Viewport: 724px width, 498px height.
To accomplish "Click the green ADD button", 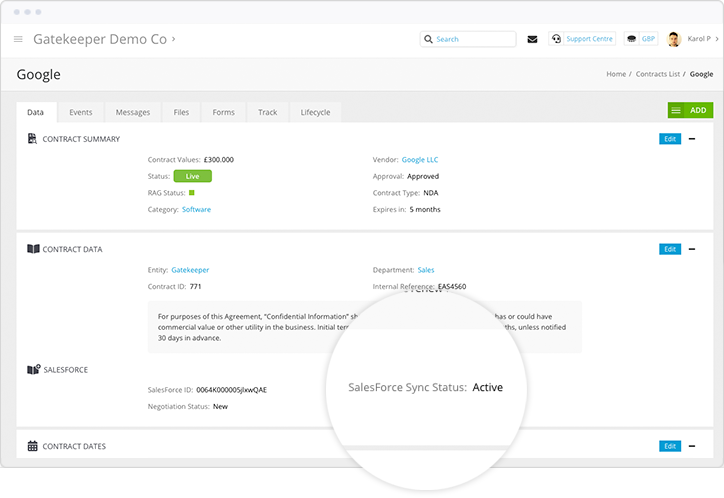I will coord(690,110).
